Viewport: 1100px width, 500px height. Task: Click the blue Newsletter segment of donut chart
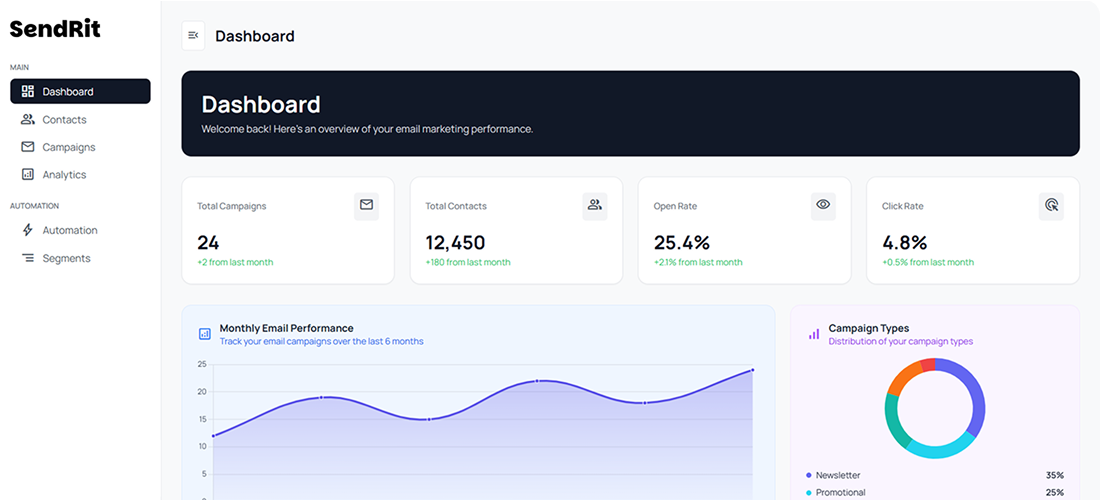[x=976, y=396]
